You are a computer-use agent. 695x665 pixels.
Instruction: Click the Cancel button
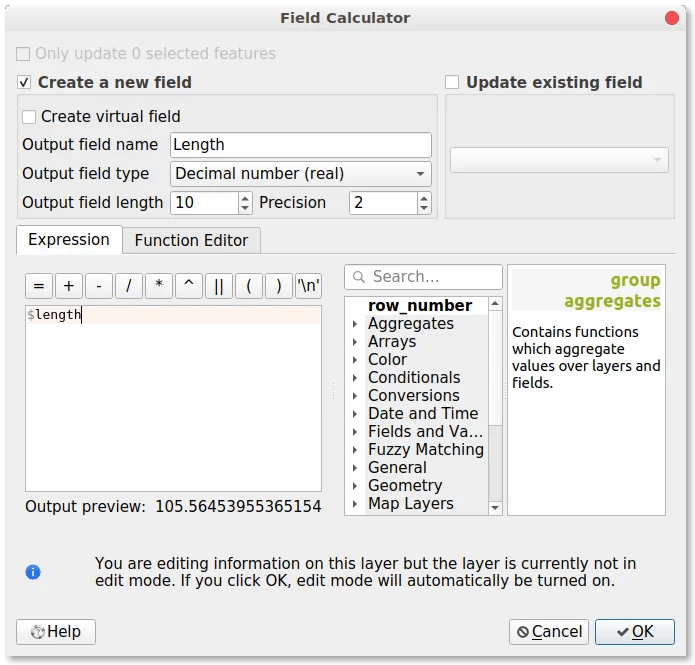pos(549,631)
